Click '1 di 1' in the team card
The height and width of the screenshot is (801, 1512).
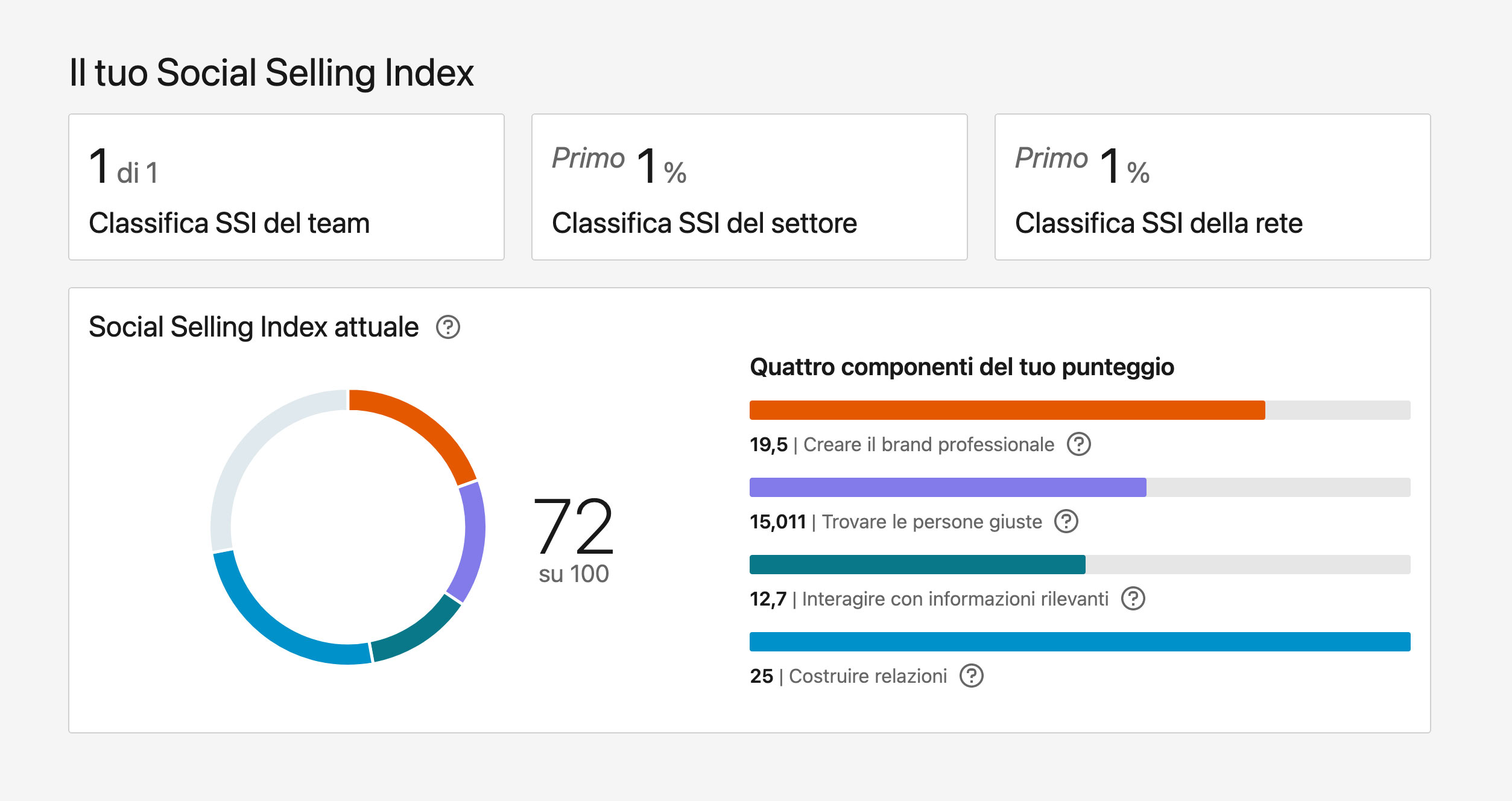124,166
